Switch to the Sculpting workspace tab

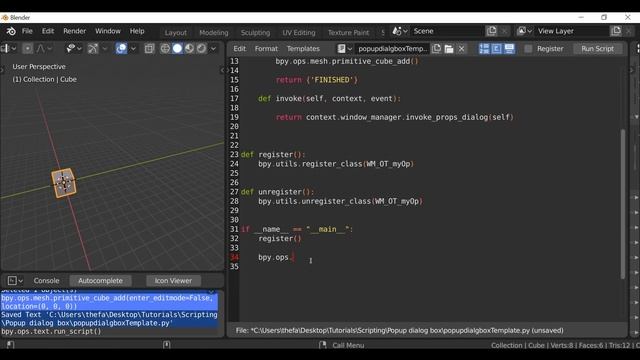point(255,32)
